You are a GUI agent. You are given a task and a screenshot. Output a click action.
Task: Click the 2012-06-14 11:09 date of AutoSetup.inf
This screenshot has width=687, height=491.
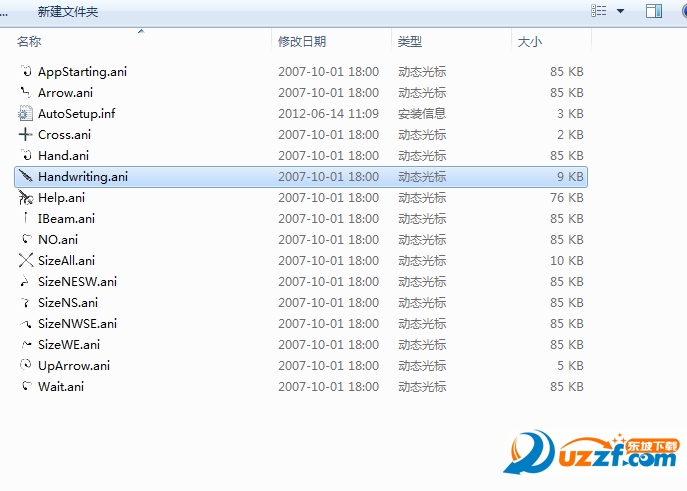click(329, 113)
